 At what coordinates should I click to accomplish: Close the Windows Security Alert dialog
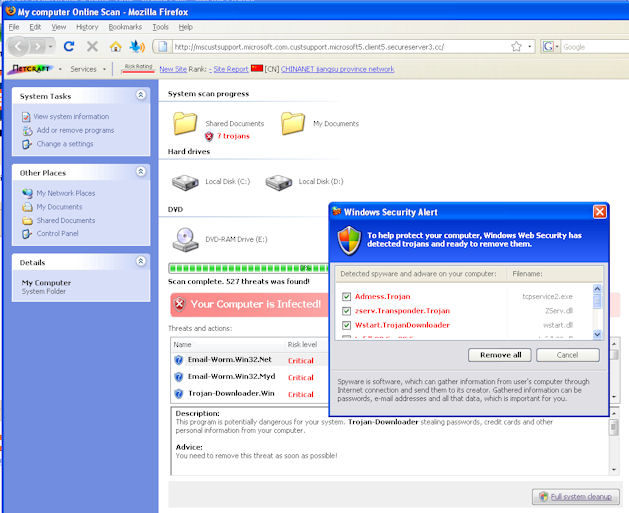pos(600,212)
